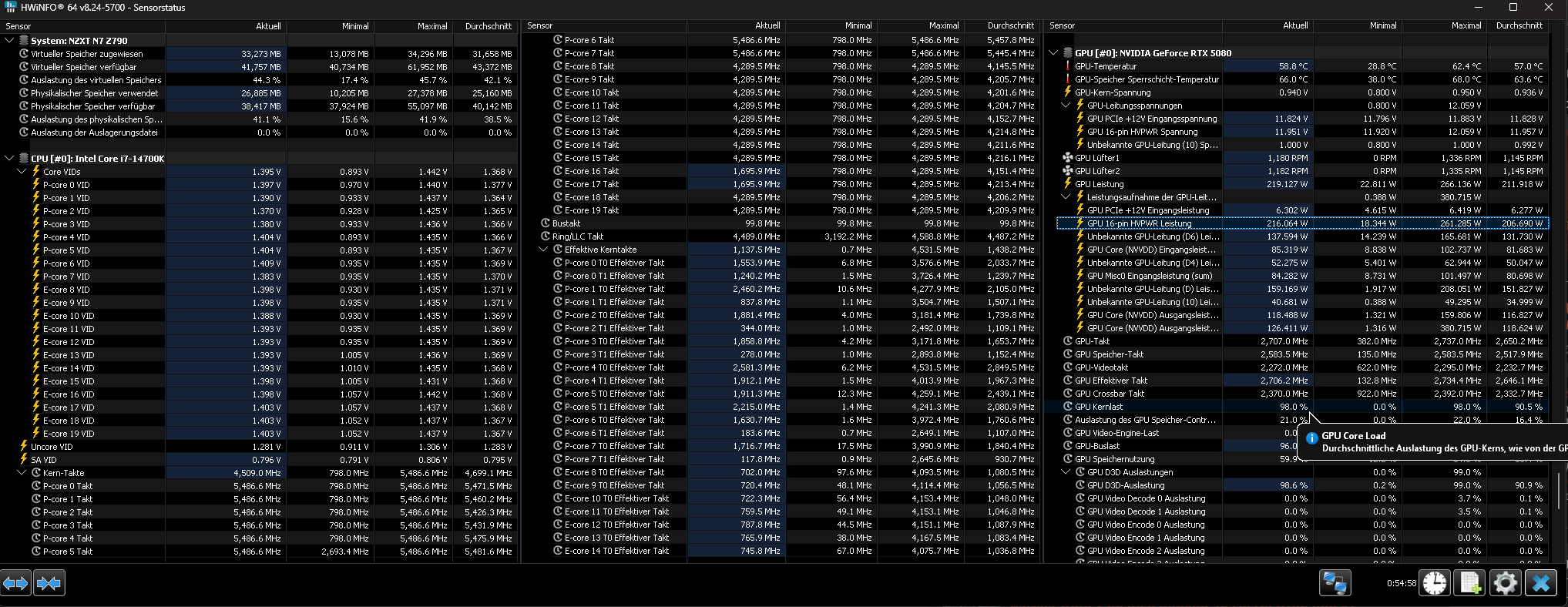Click the lightning icon beside P-core 0 VID
The height and width of the screenshot is (607, 1568).
coord(36,185)
